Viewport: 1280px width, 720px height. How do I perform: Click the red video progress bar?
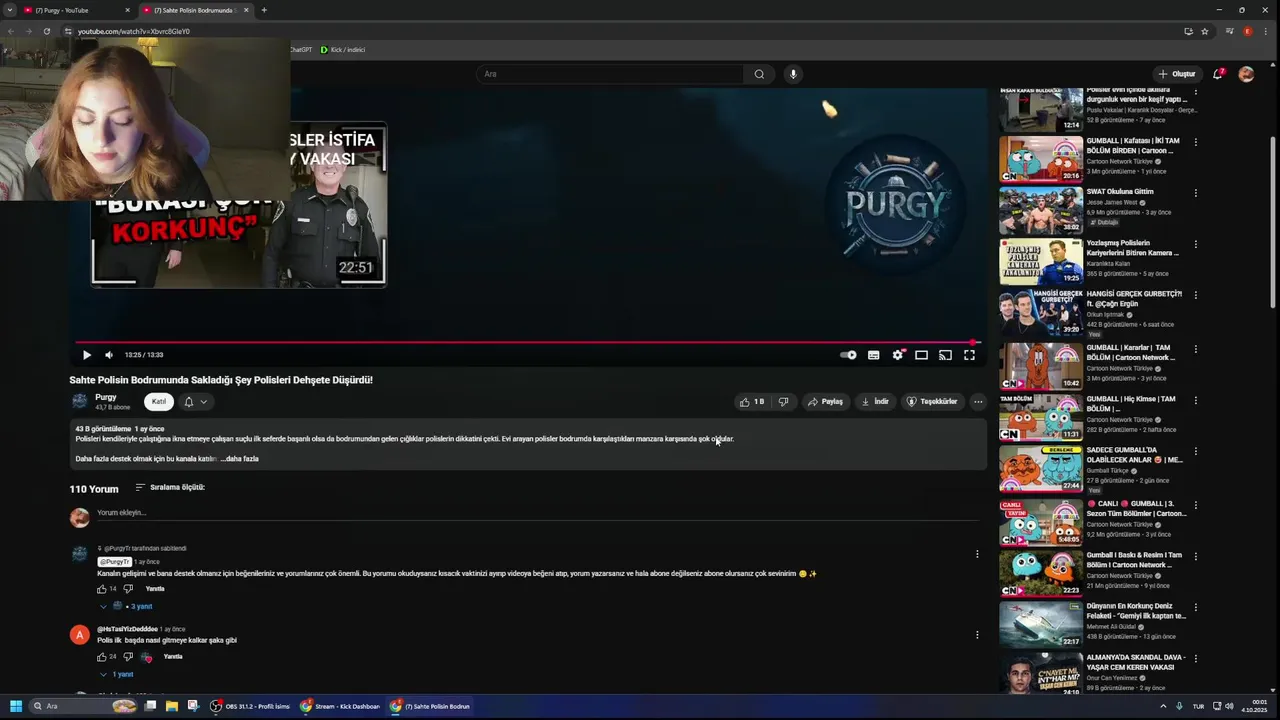pyautogui.click(x=527, y=342)
